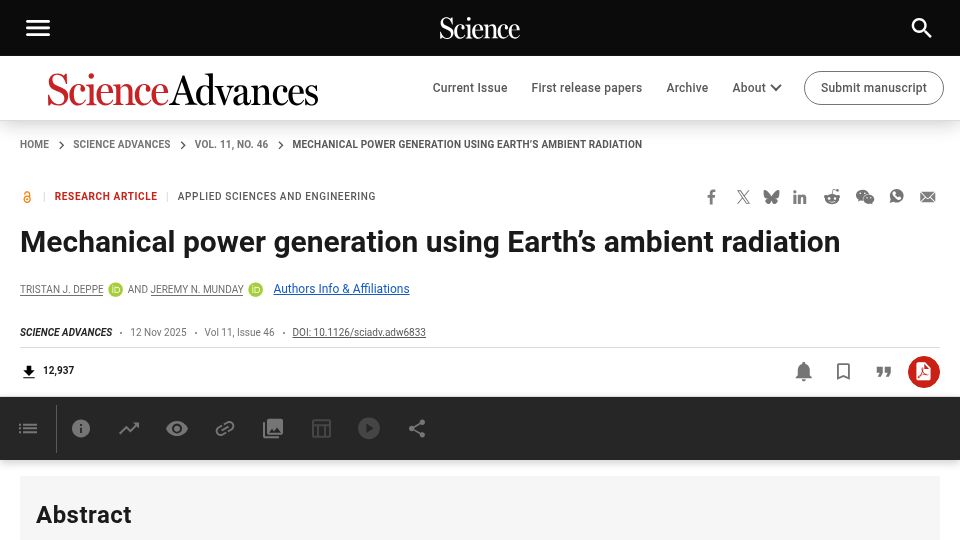Viewport: 960px width, 540px height.
Task: Open site search magnifier
Action: pyautogui.click(x=921, y=28)
